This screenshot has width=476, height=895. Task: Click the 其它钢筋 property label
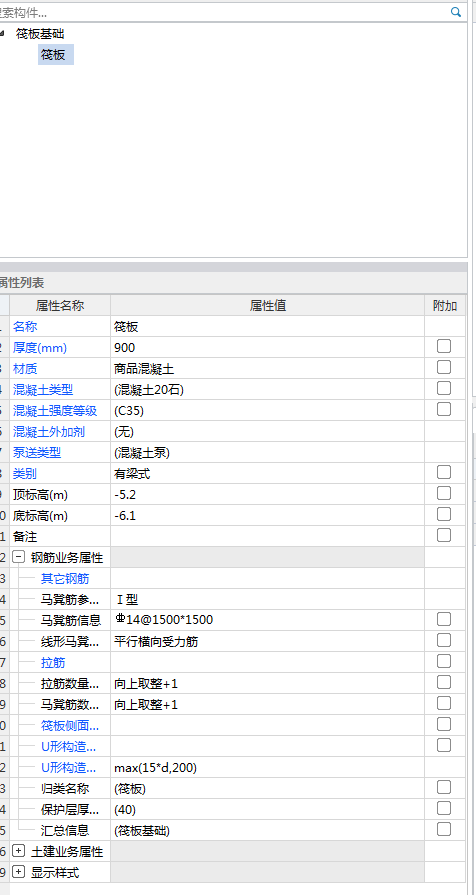(x=65, y=579)
